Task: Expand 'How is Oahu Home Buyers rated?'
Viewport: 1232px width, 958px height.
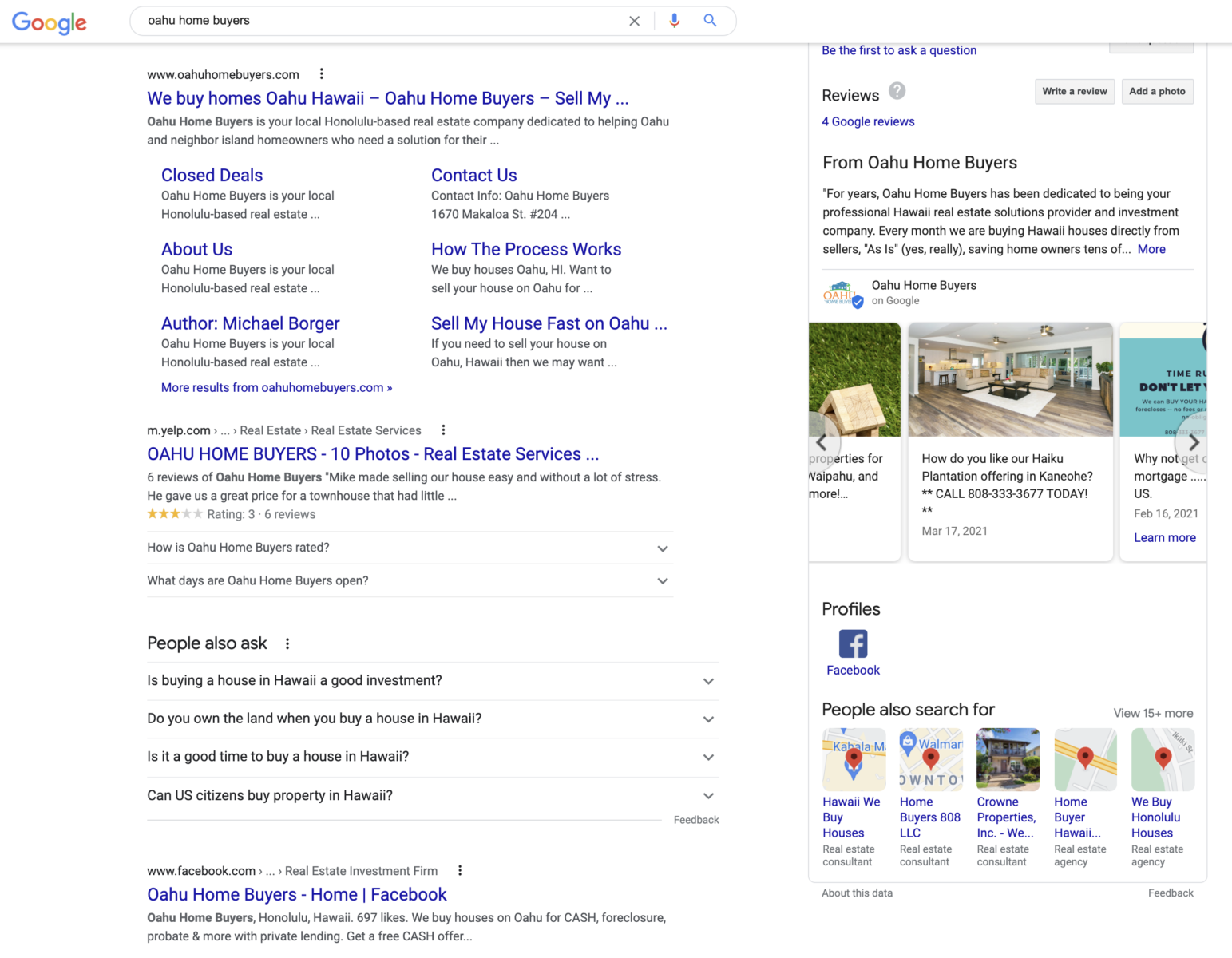Action: click(410, 548)
